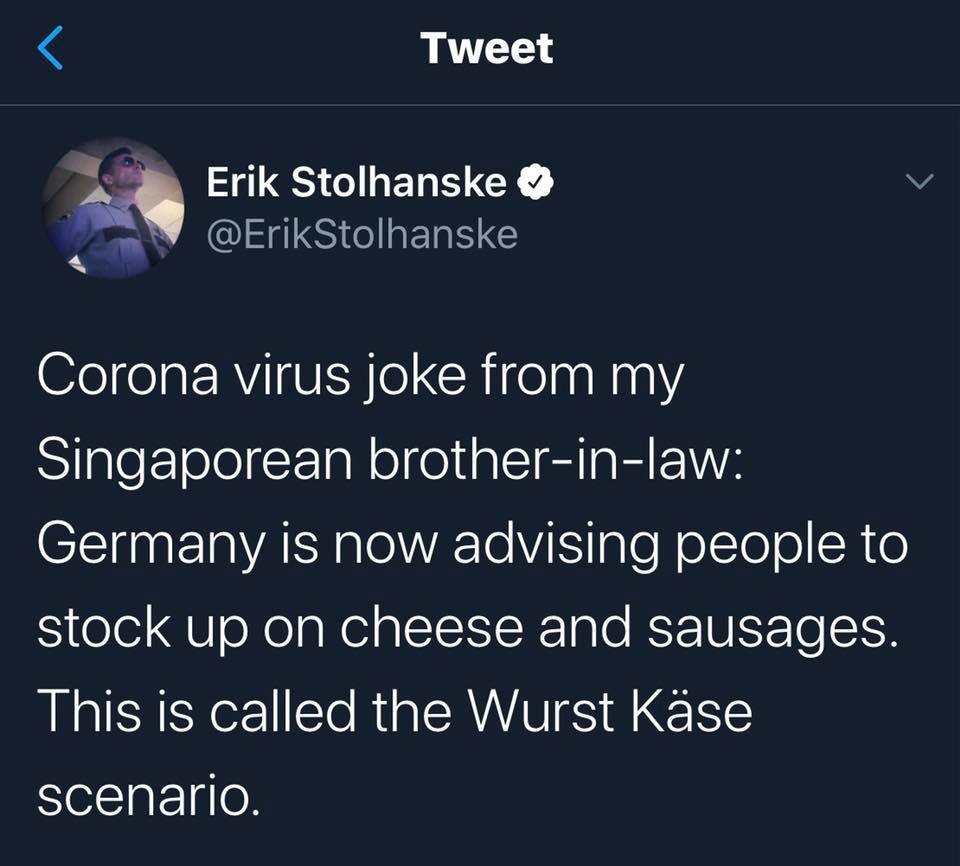The height and width of the screenshot is (866, 960).
Task: Click the Tweet header title
Action: (x=487, y=48)
